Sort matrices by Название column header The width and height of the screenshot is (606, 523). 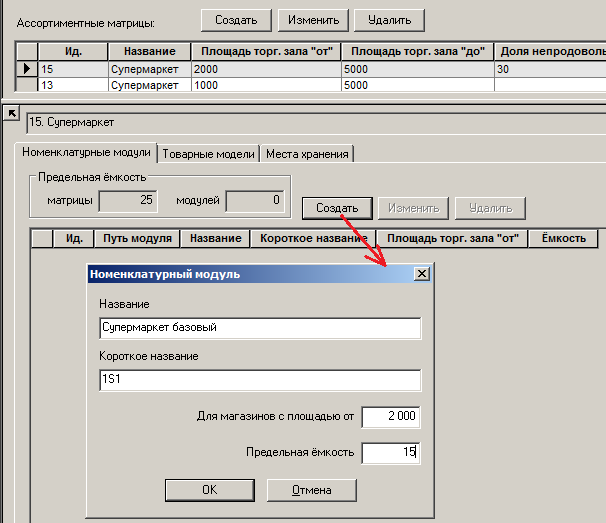(x=150, y=51)
